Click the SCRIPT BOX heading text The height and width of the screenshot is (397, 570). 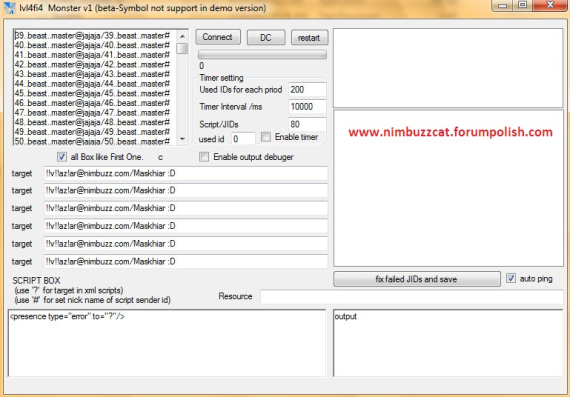point(36,281)
